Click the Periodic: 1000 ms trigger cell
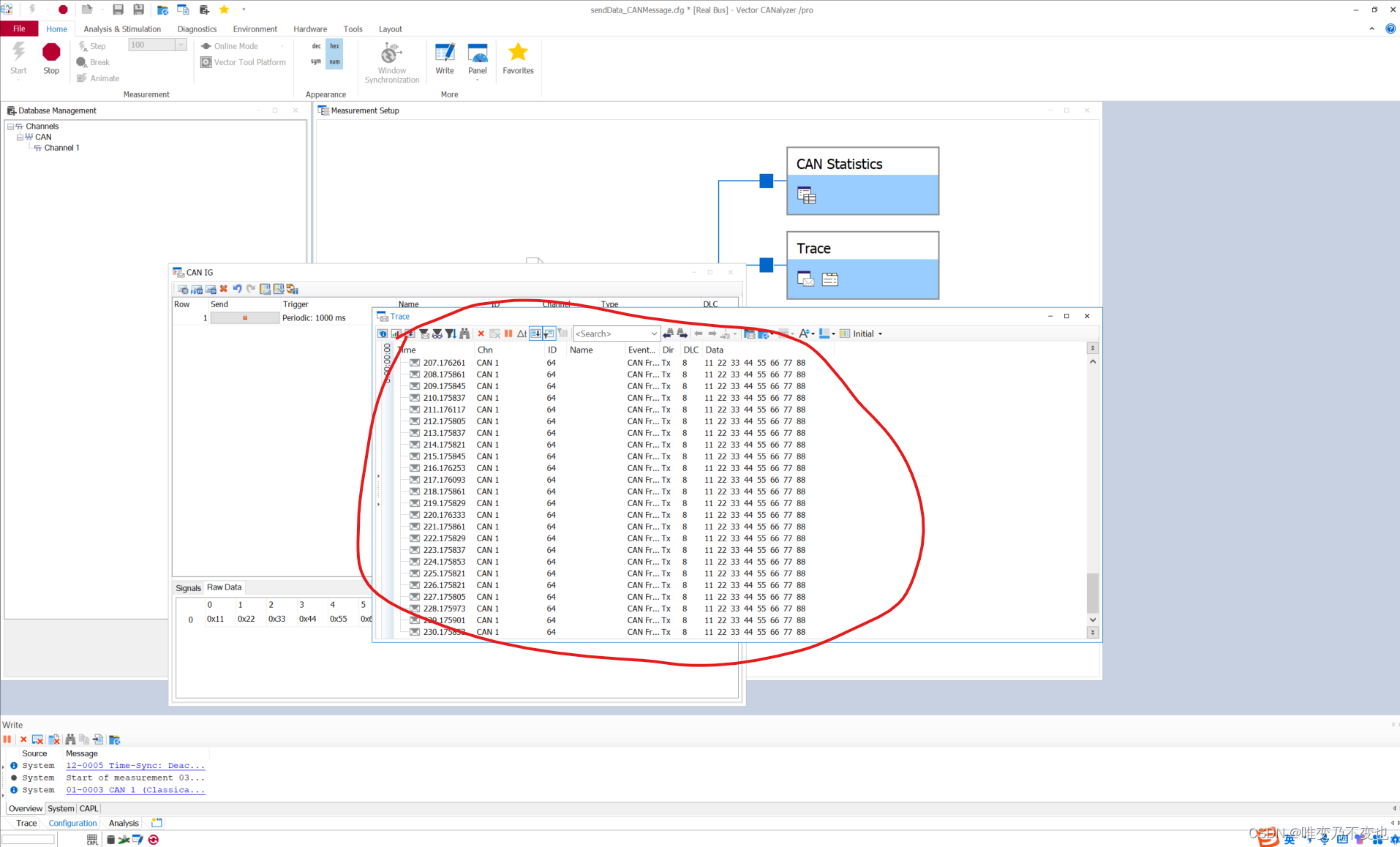Viewport: 1400px width, 847px height. coord(314,317)
